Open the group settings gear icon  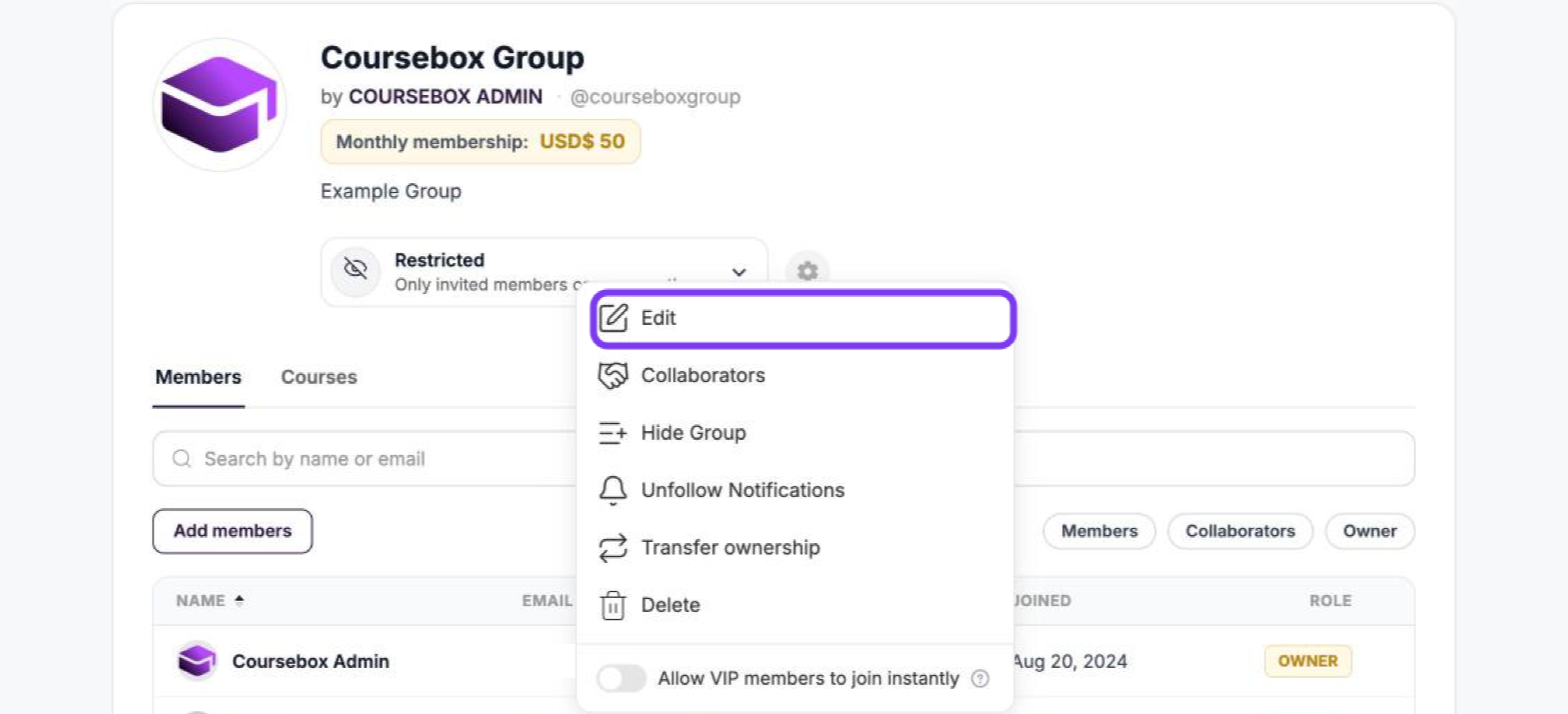click(x=807, y=271)
